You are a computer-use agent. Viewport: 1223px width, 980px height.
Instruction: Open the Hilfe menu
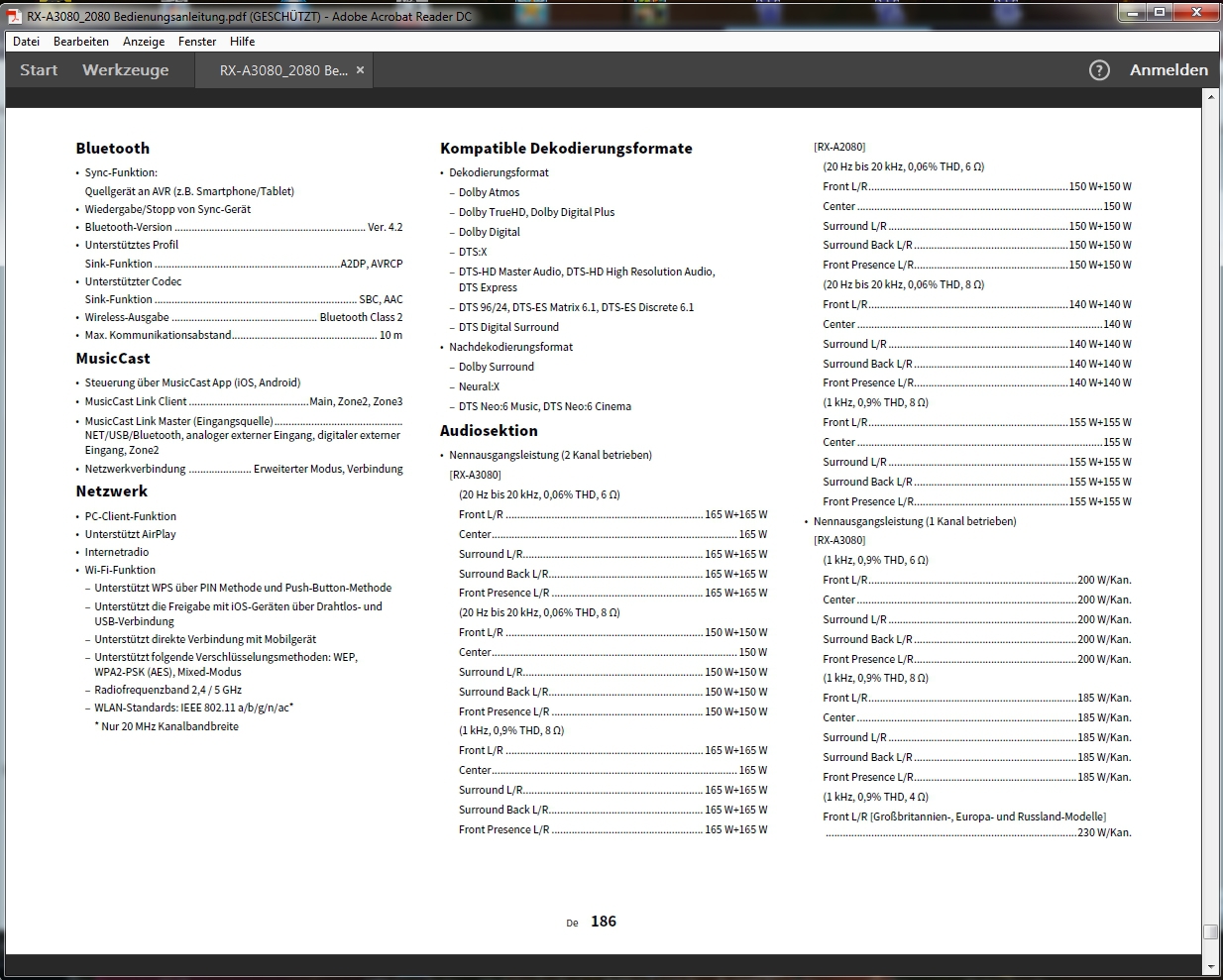pos(243,42)
